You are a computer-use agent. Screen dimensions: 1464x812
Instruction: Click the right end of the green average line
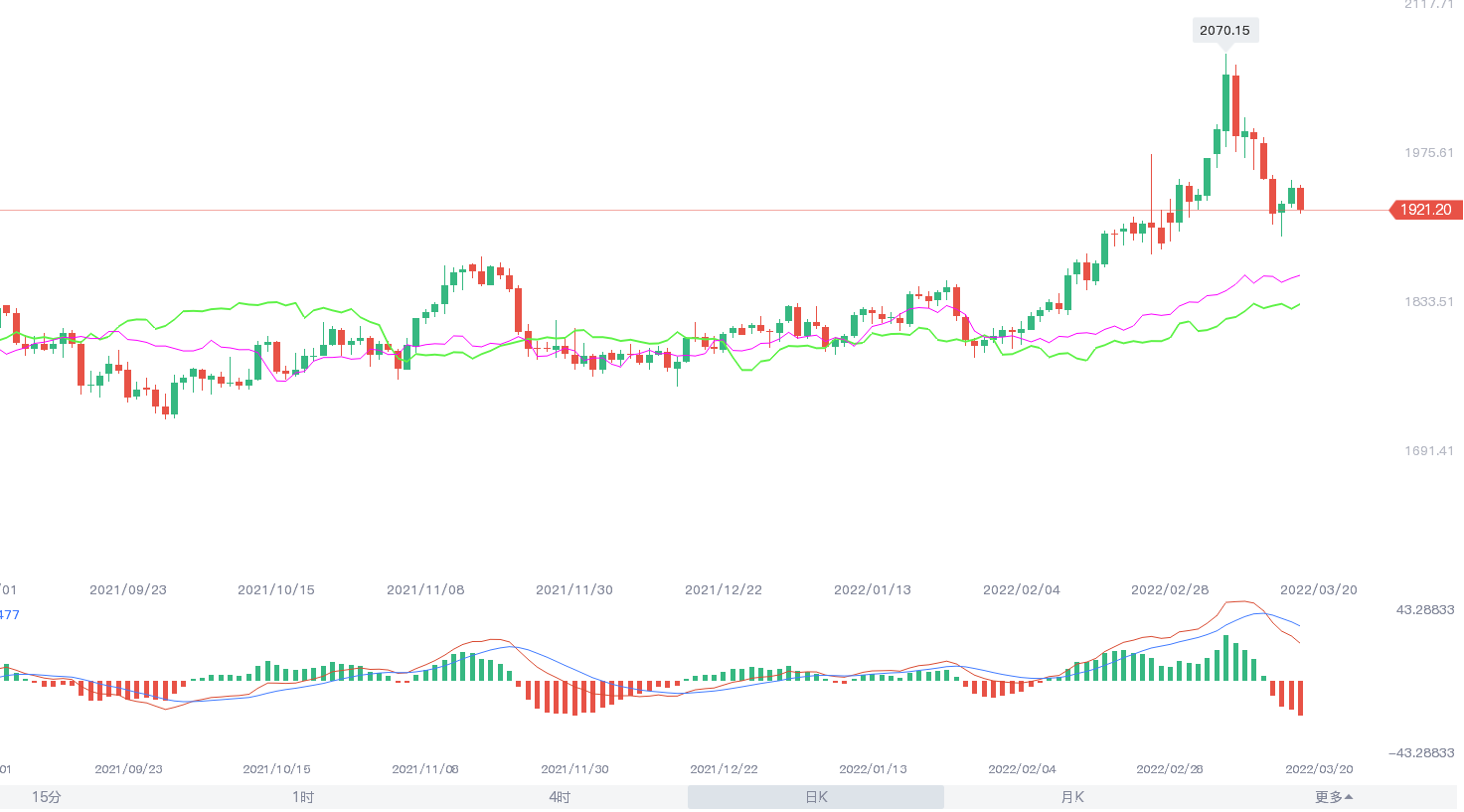click(x=1298, y=305)
